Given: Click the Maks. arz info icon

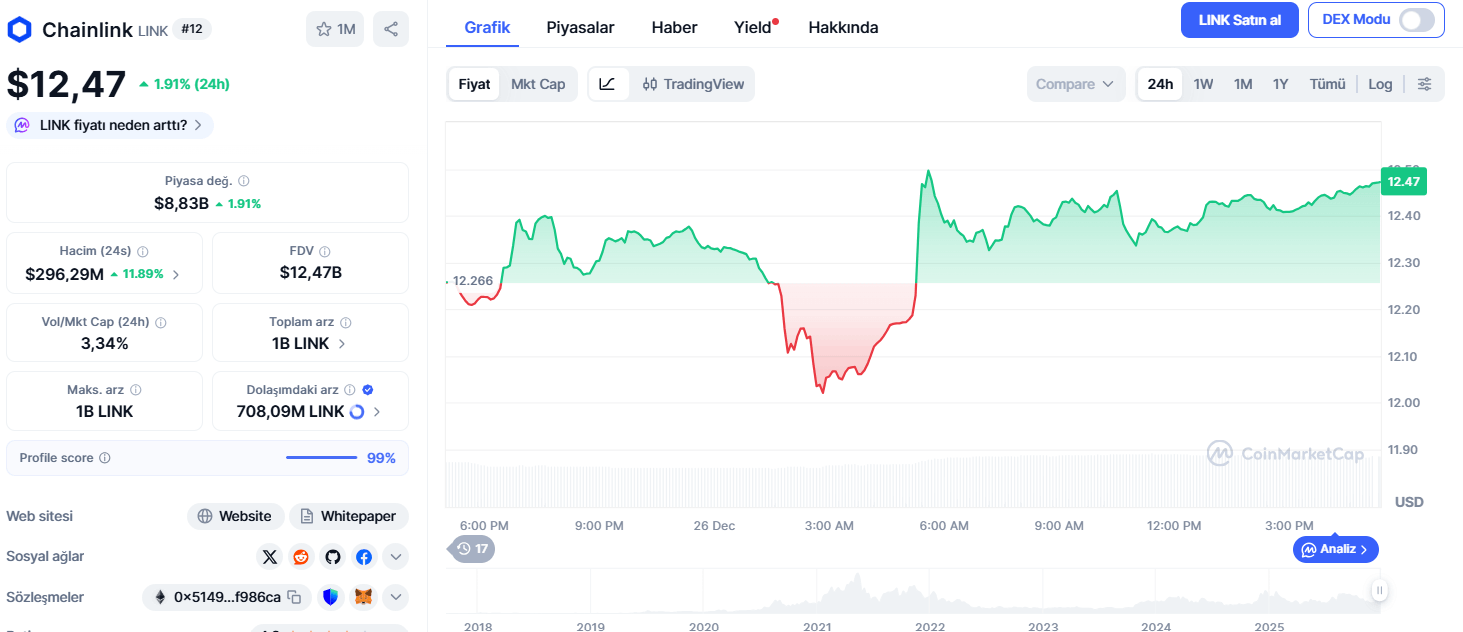Looking at the screenshot, I should (x=136, y=390).
